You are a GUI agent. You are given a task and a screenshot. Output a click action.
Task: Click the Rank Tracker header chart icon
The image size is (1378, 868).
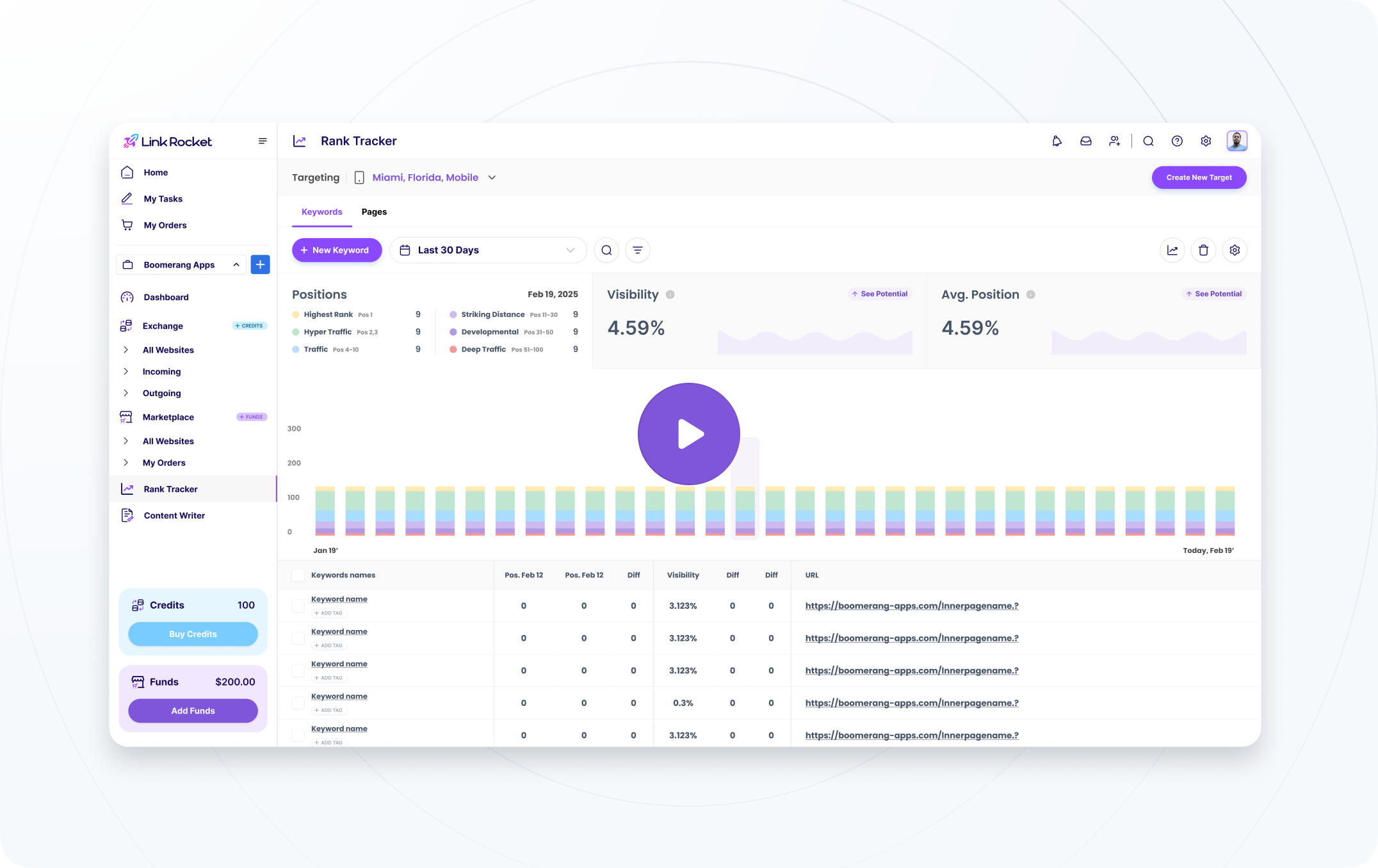click(x=299, y=141)
